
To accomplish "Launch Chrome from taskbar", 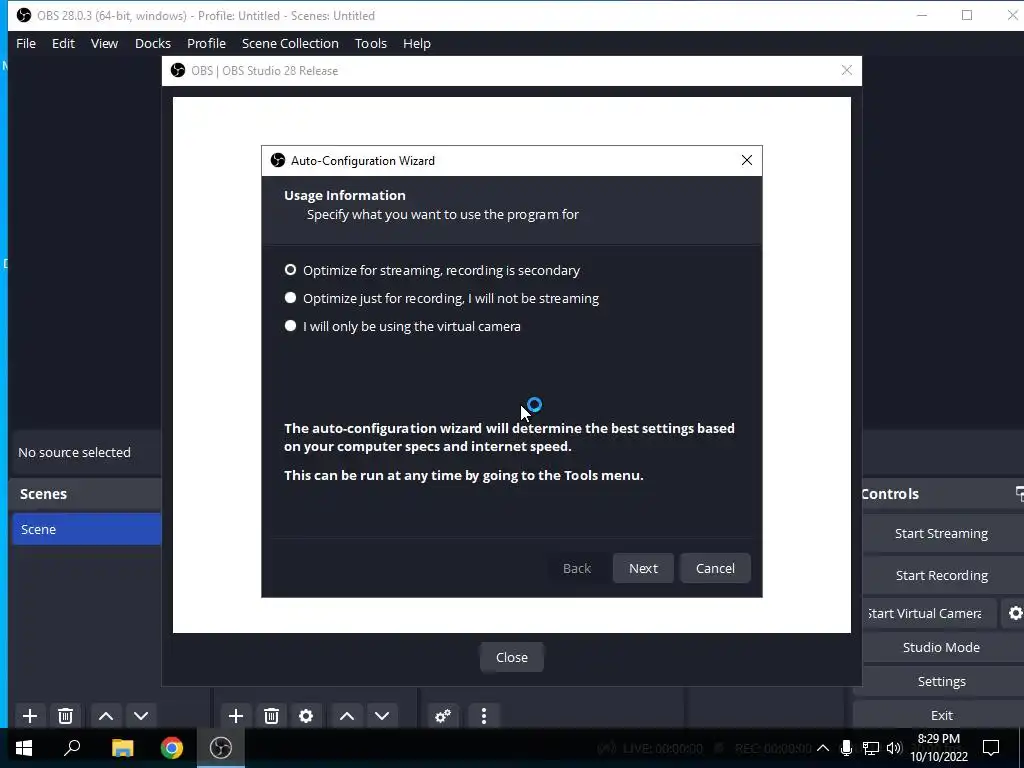I will (172, 748).
